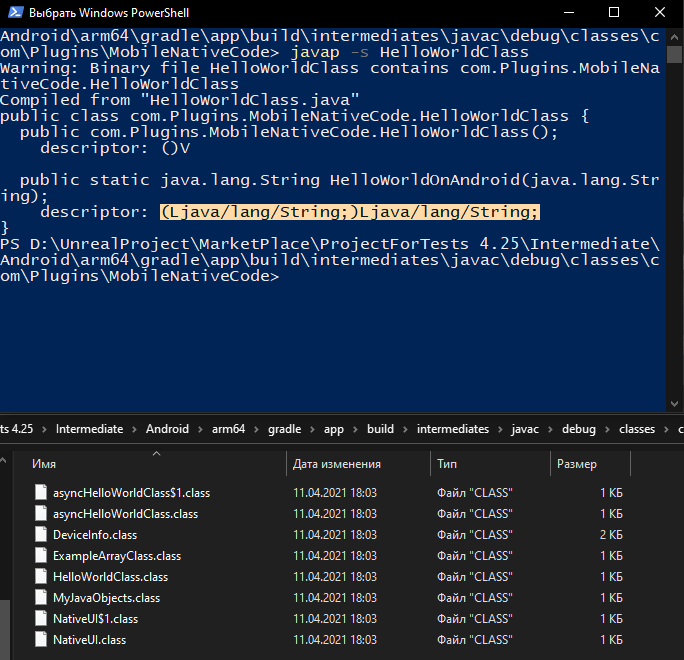The height and width of the screenshot is (660, 684).
Task: Click file icon of MyJavaObjects.class
Action: click(41, 597)
